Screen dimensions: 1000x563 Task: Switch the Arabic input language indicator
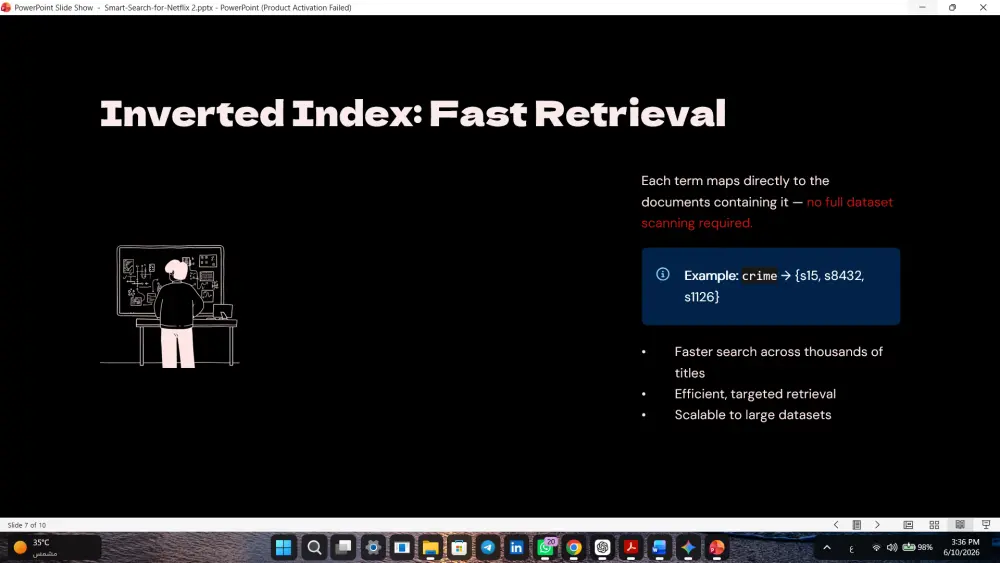851,548
